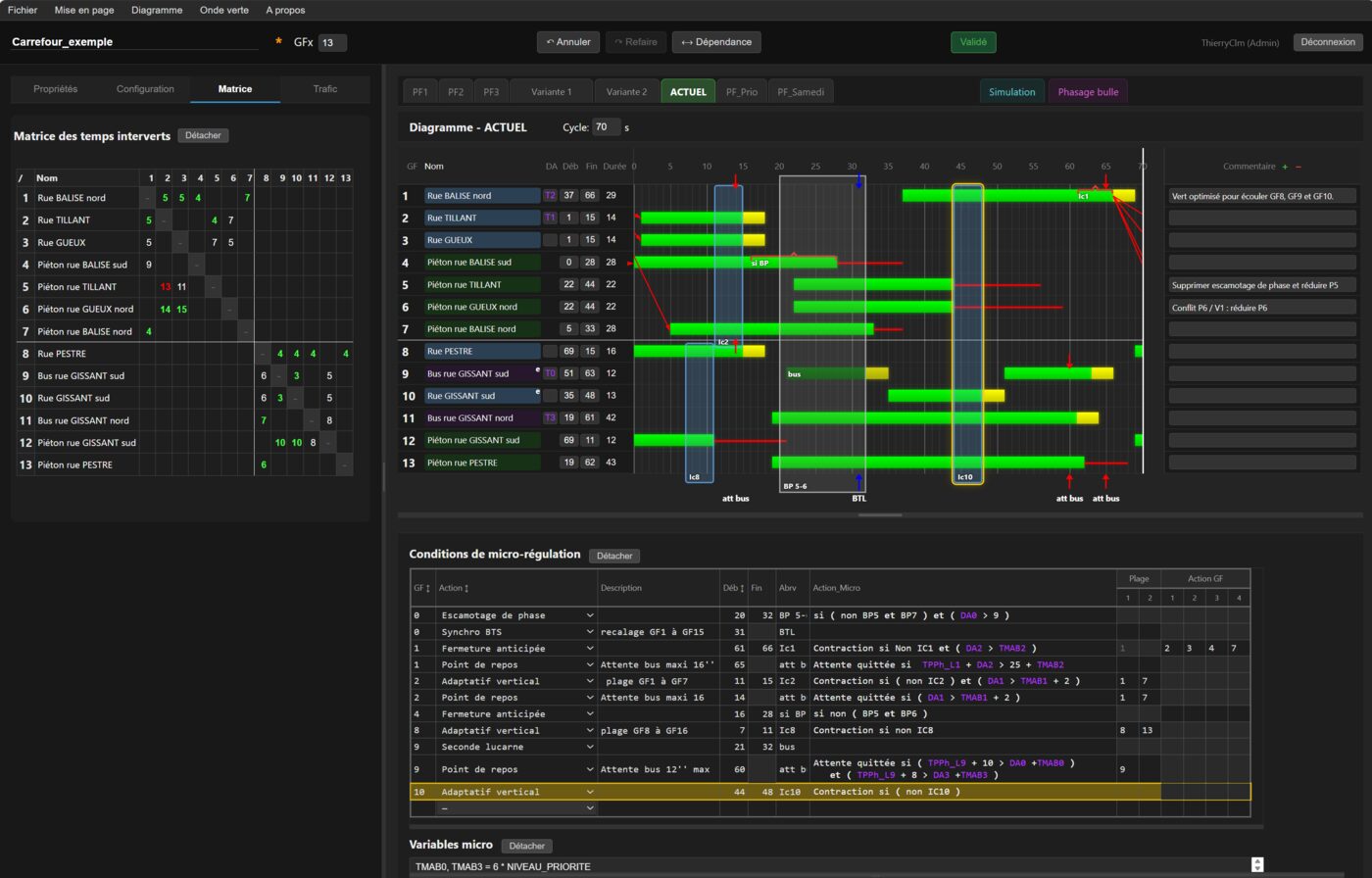
Task: Sort micro-regulation table by Action column
Action: (453, 588)
